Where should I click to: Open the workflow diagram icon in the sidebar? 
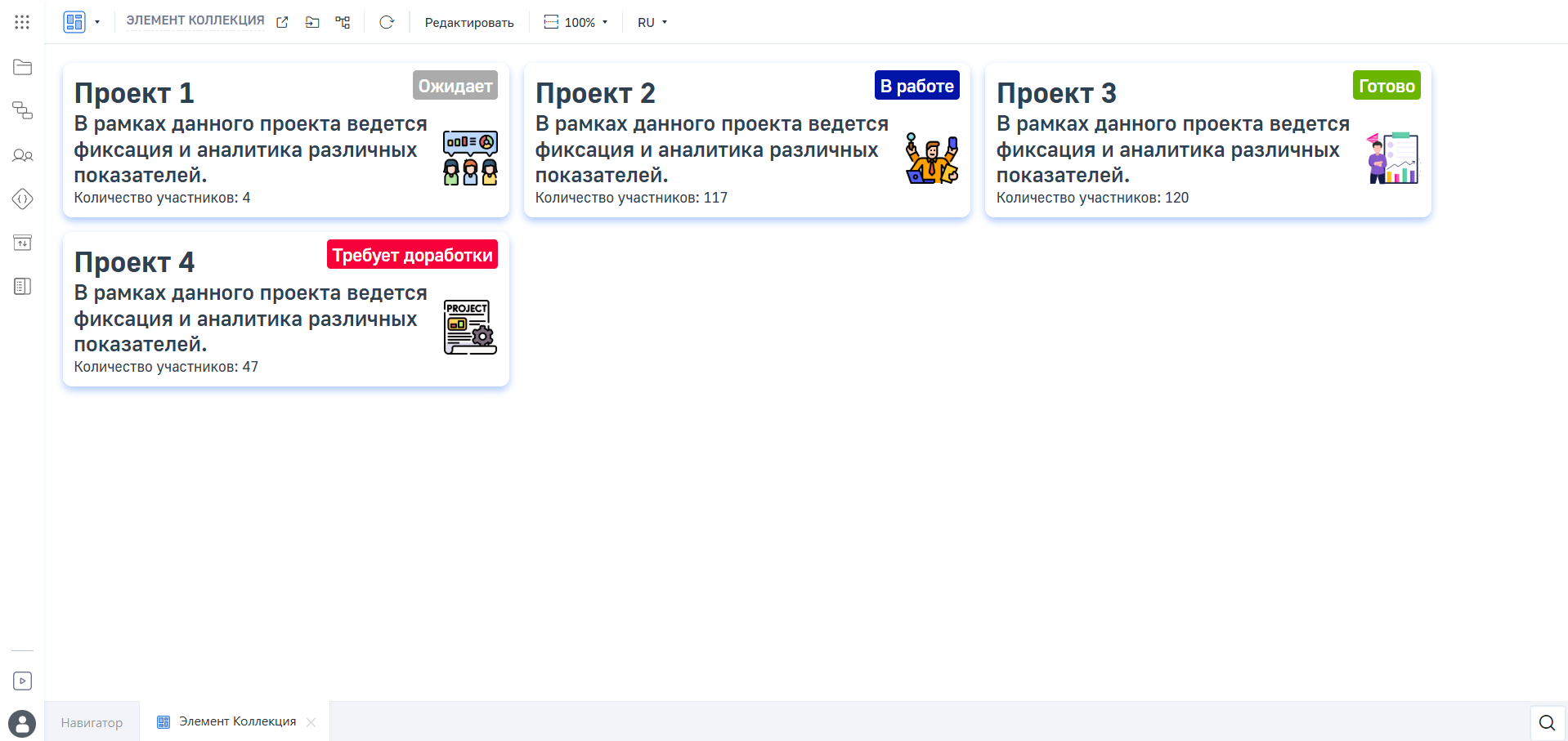tap(22, 110)
